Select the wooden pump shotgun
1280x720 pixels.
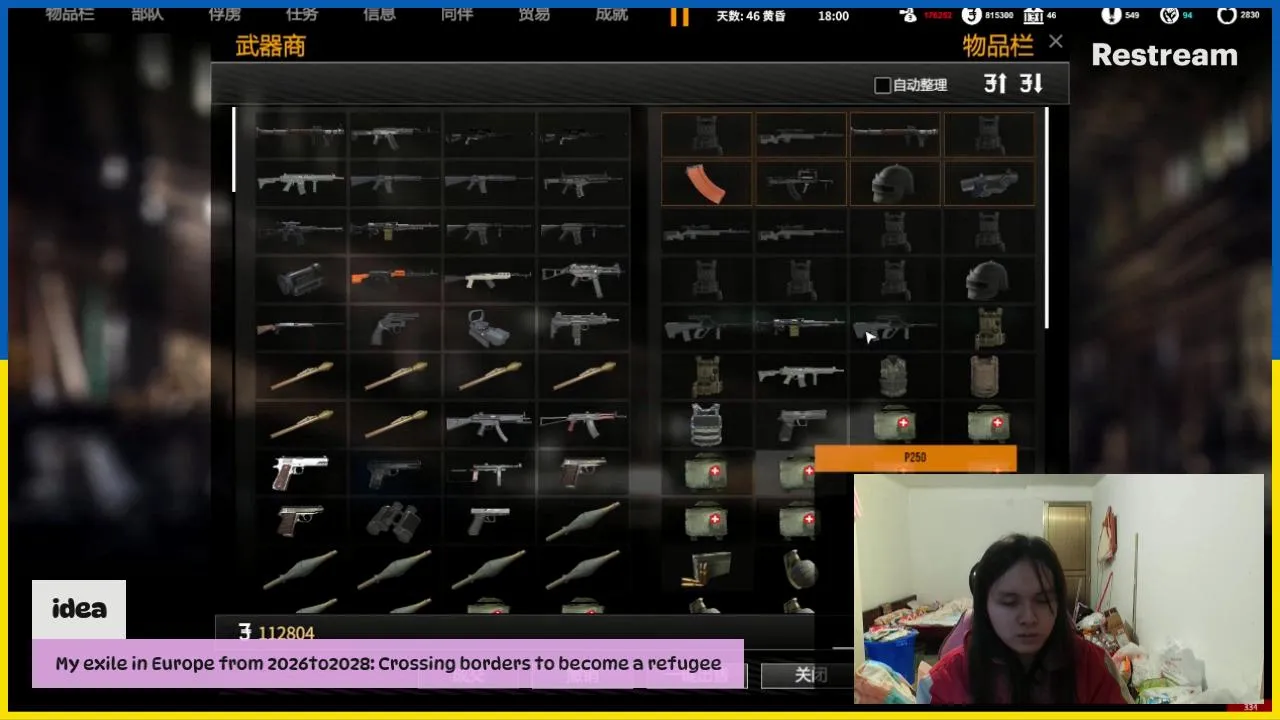click(x=299, y=326)
